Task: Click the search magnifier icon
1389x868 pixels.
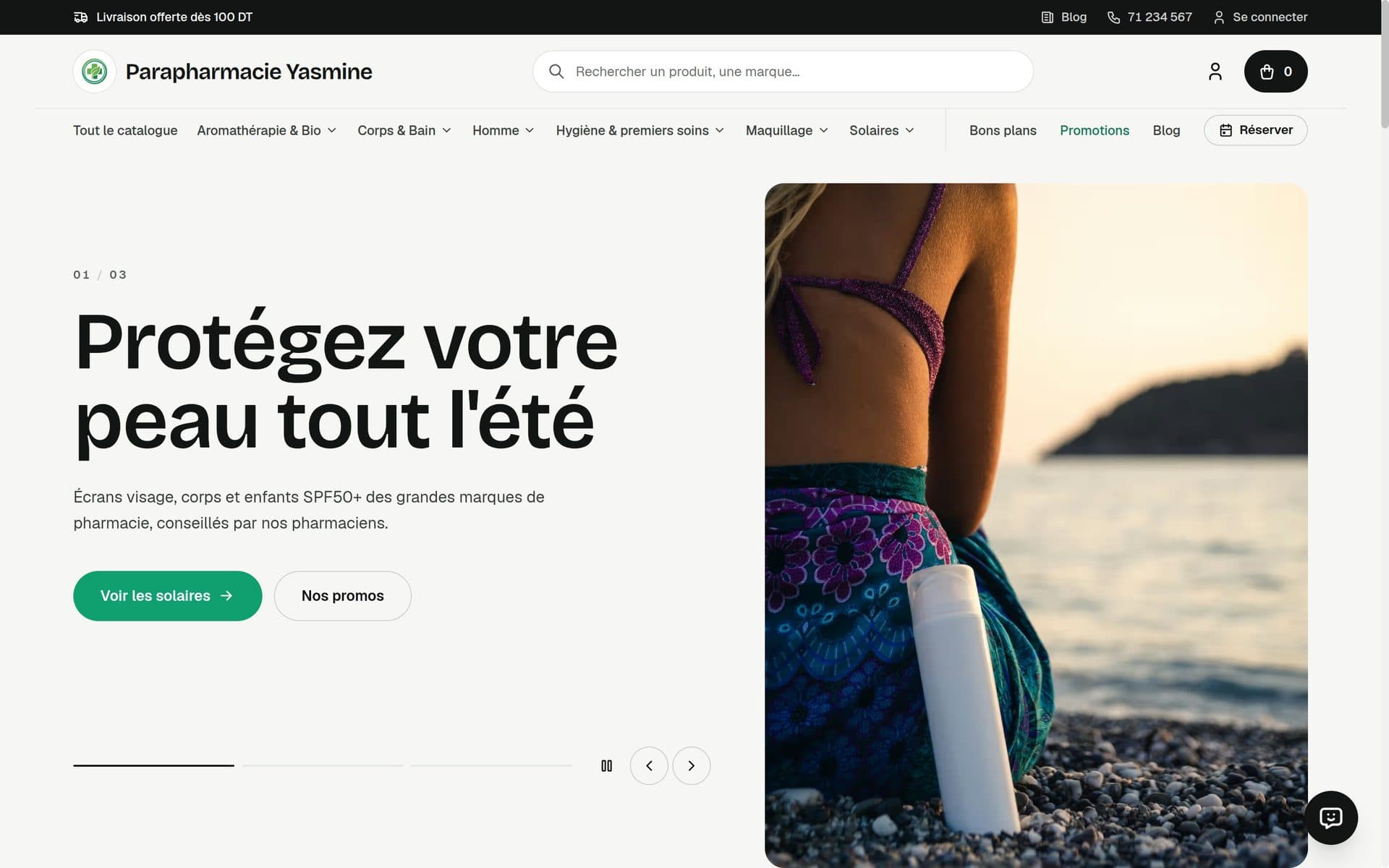Action: 556,72
